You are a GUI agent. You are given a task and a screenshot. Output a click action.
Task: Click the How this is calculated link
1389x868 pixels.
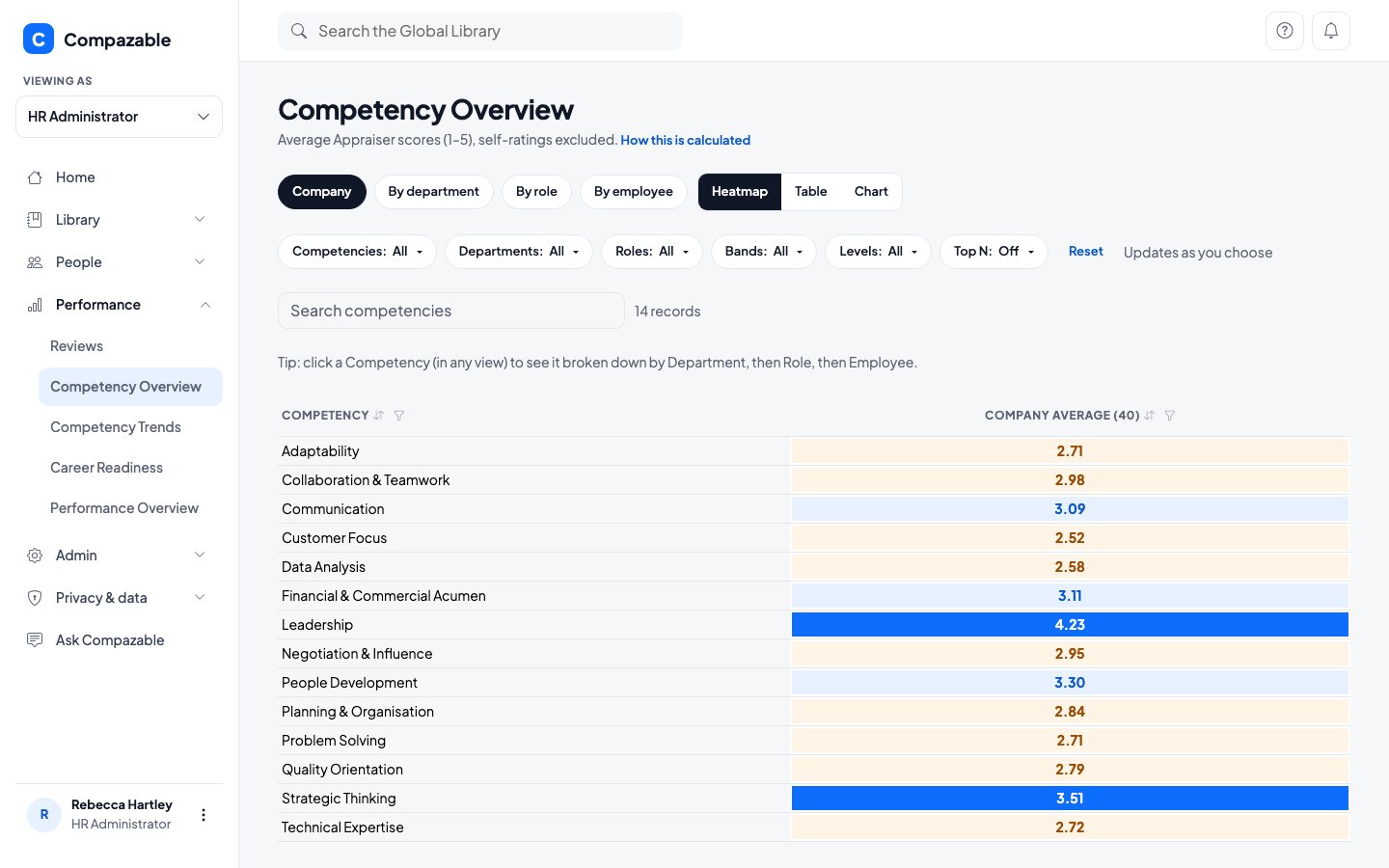click(x=685, y=140)
